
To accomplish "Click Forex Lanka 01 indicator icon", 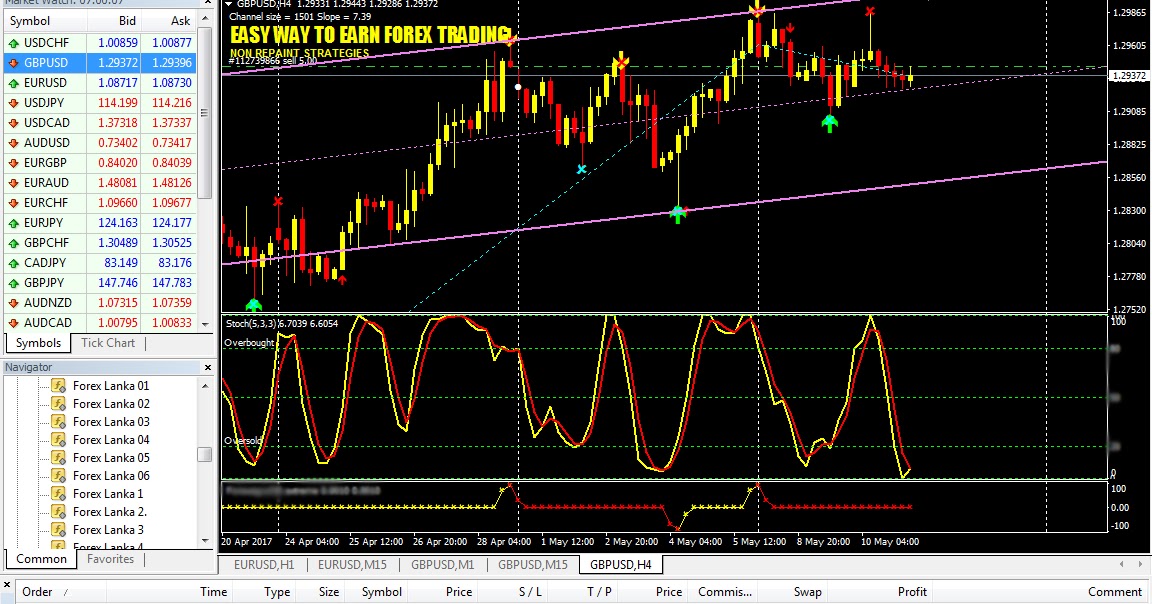I will point(58,385).
